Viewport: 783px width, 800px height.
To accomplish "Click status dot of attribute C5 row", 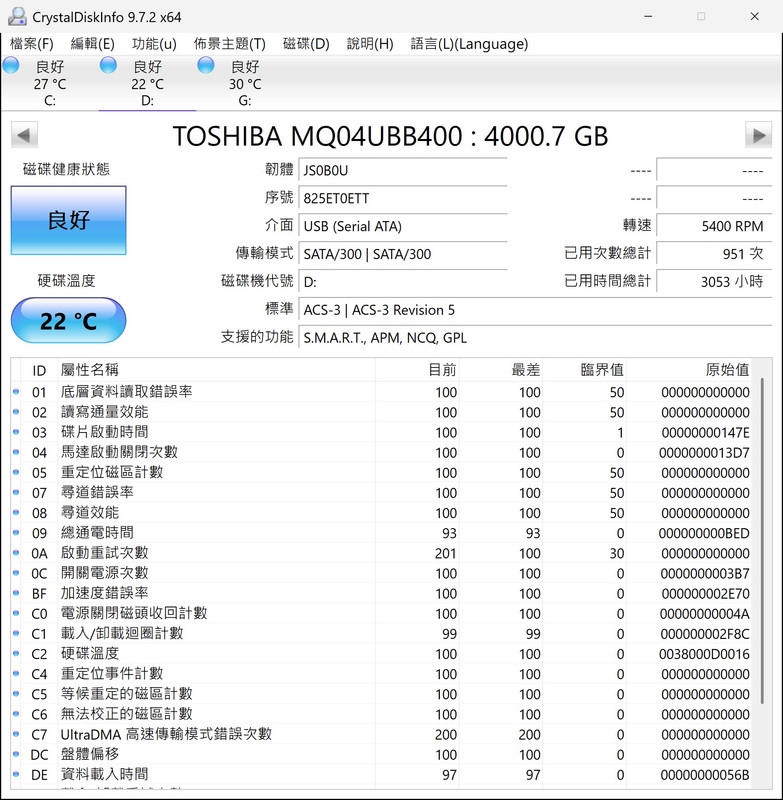I will tap(16, 694).
